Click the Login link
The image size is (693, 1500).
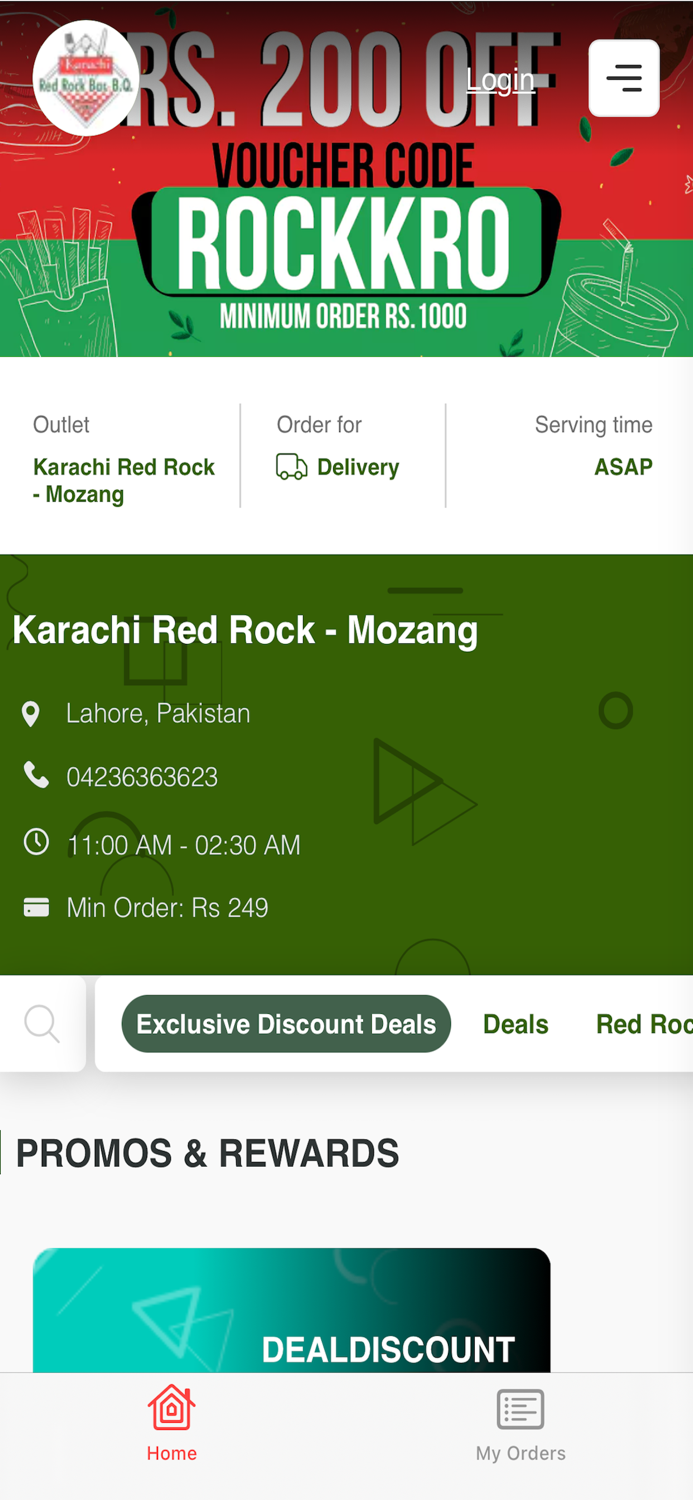(500, 79)
